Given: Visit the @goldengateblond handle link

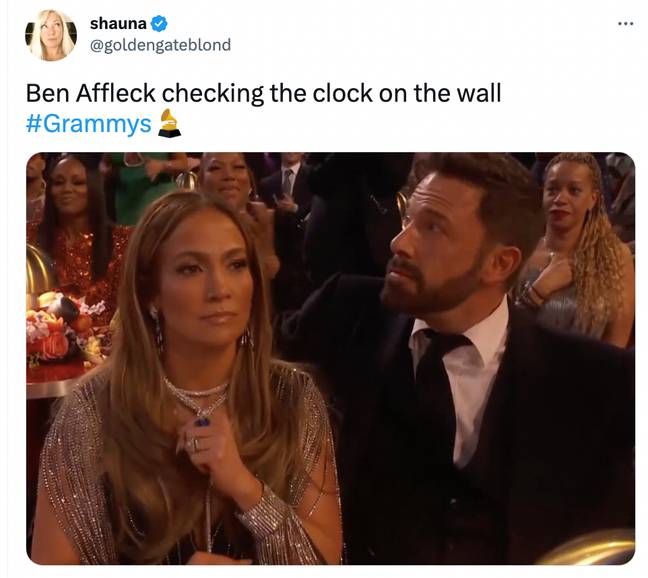Looking at the screenshot, I should [x=160, y=45].
